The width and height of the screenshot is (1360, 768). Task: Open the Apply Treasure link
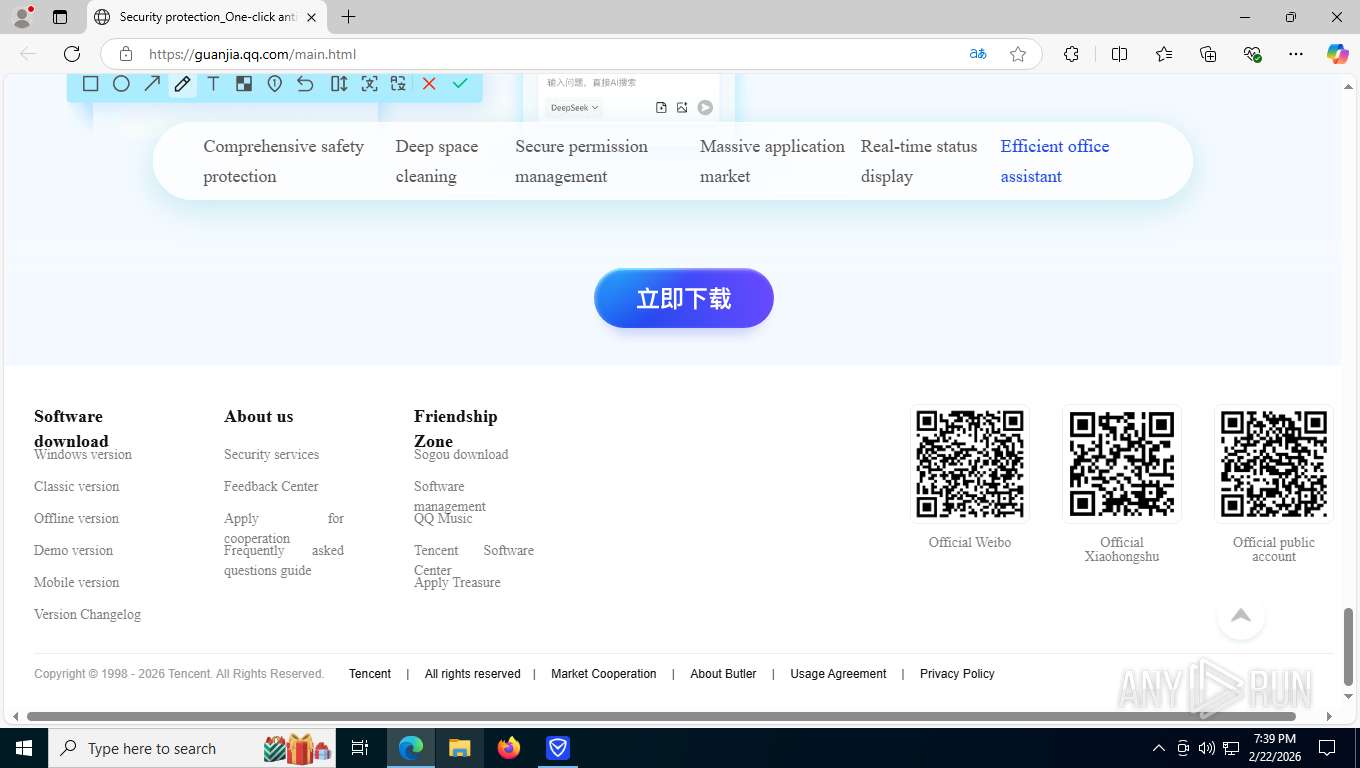coord(457,582)
